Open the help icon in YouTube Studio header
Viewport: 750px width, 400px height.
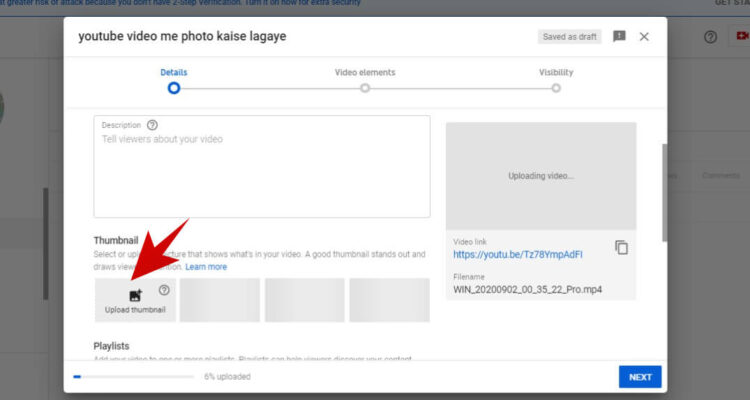(x=710, y=37)
